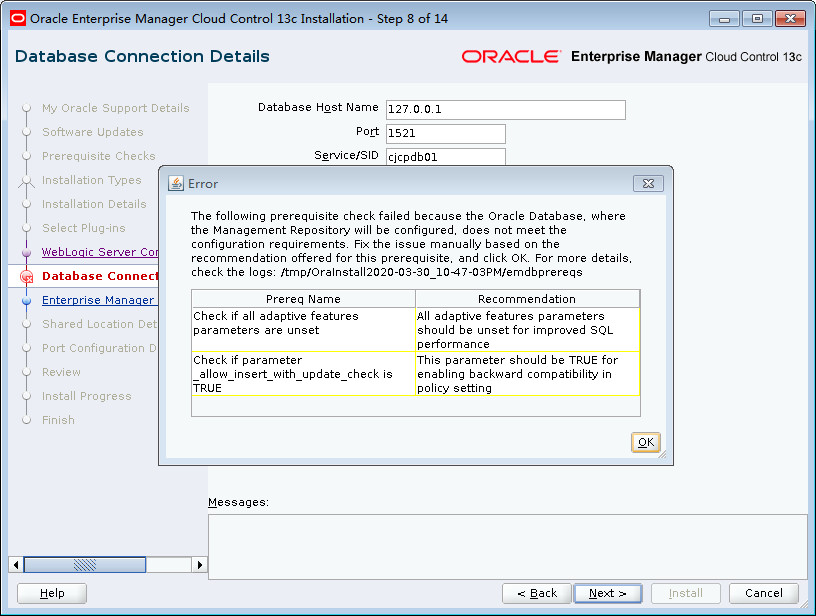Image resolution: width=816 pixels, height=616 pixels.
Task: Click Next to proceed past database details
Action: (x=608, y=593)
